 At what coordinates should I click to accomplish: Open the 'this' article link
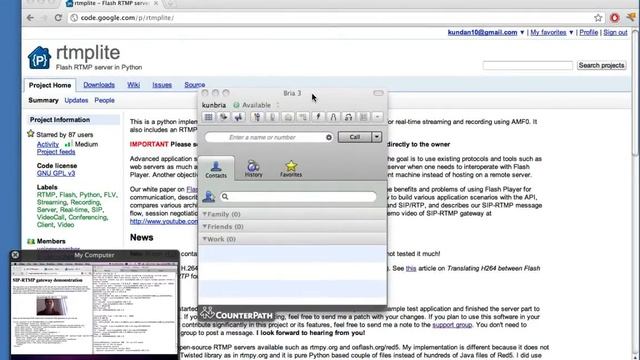point(411,269)
